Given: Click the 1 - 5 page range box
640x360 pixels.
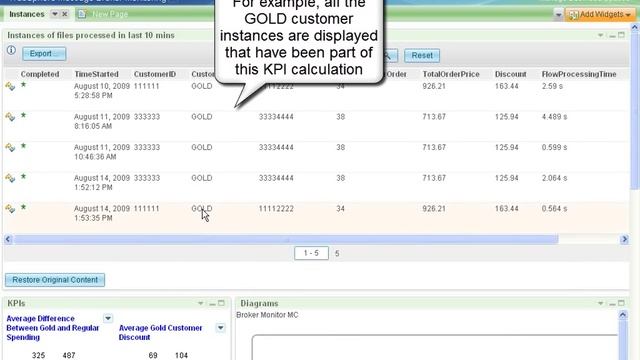Looking at the screenshot, I should click(311, 253).
